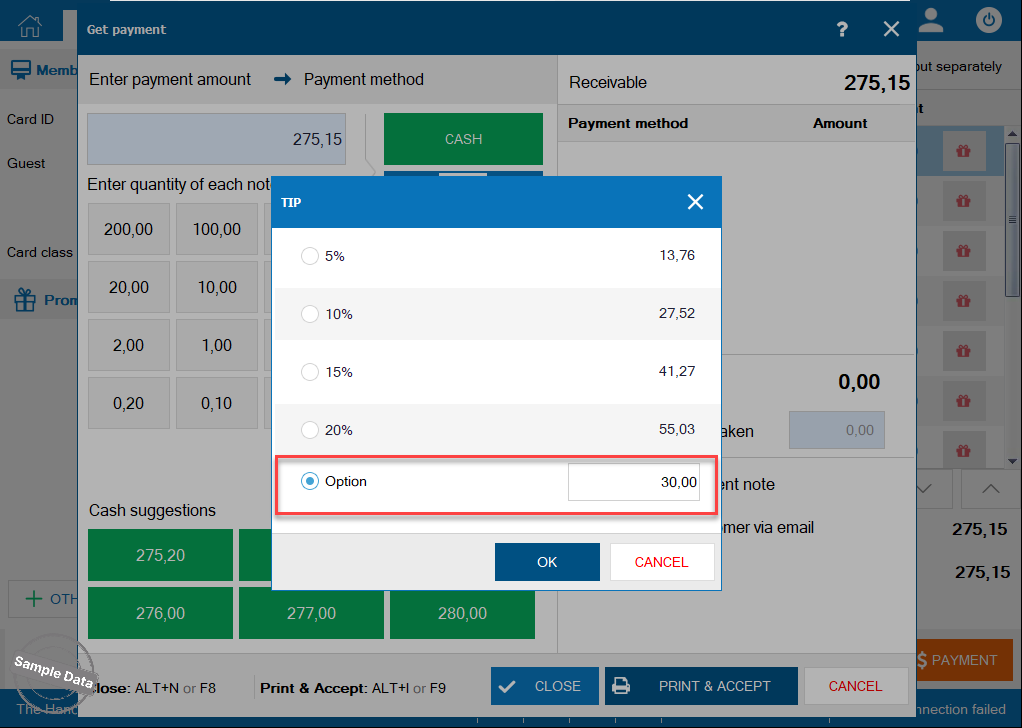Click the payment amount field showing 275,15
Viewport: 1022px width, 728px height.
click(x=216, y=139)
